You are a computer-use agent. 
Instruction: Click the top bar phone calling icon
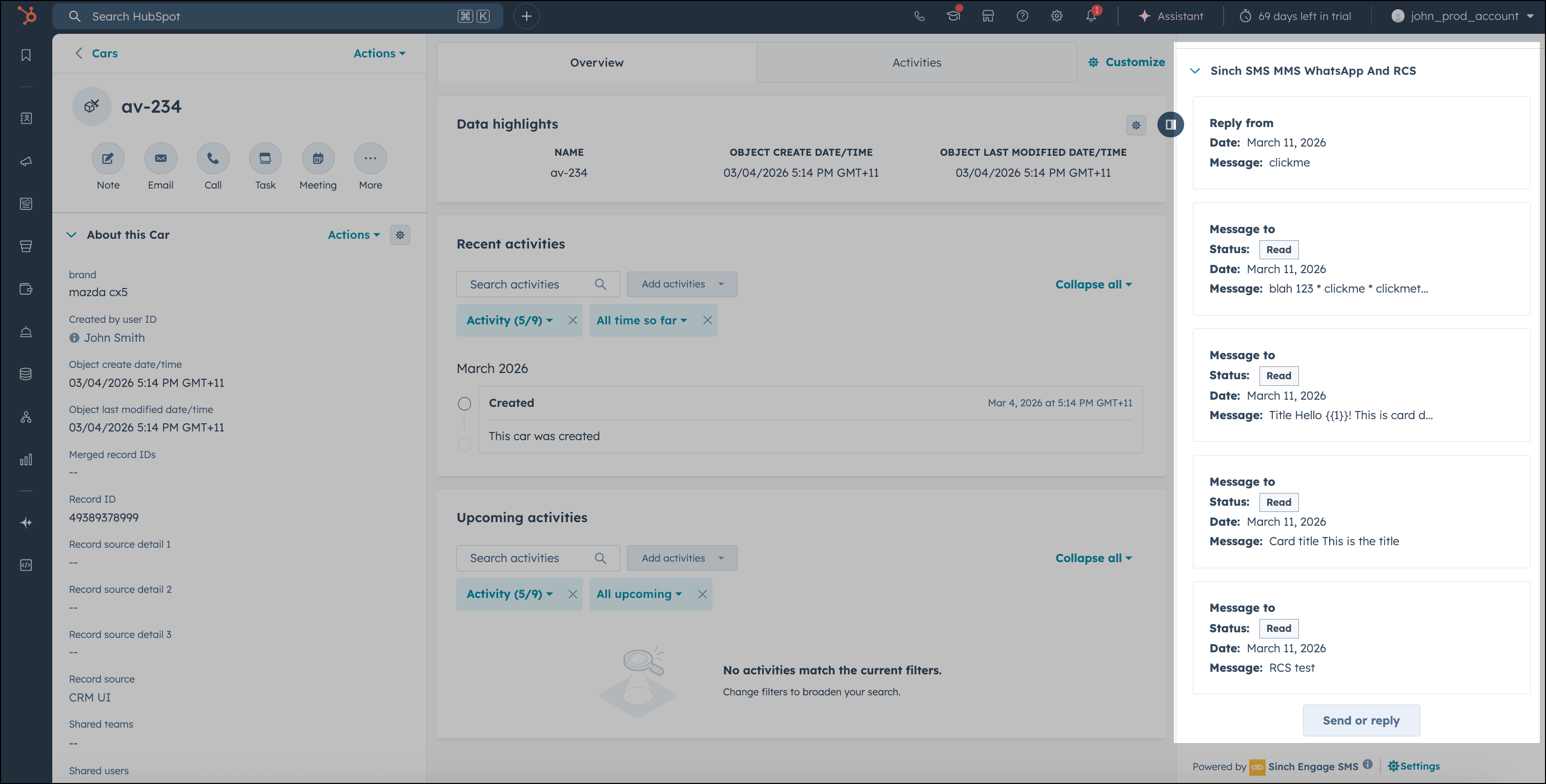(x=920, y=16)
